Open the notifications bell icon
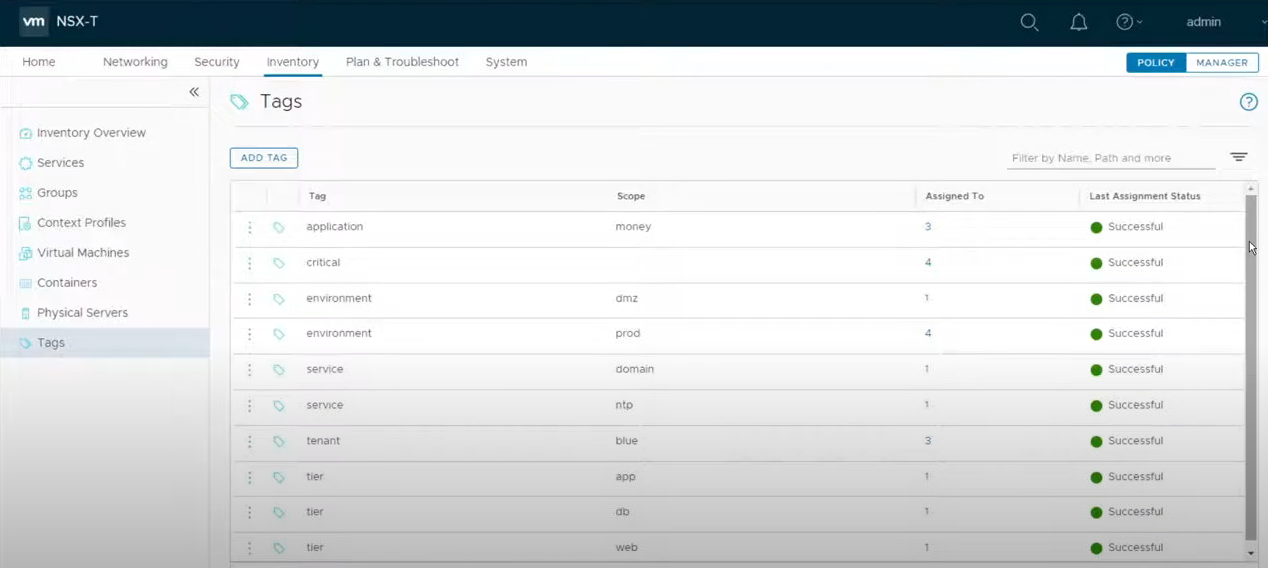This screenshot has width=1268, height=568. pos(1078,22)
